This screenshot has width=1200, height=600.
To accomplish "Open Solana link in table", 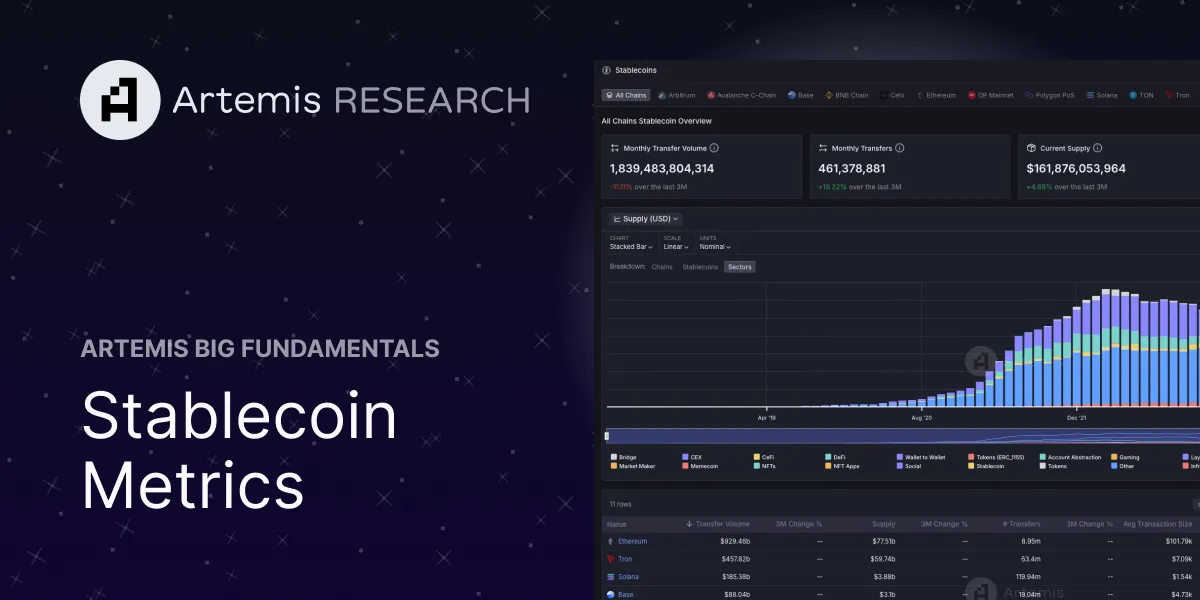I will [628, 577].
